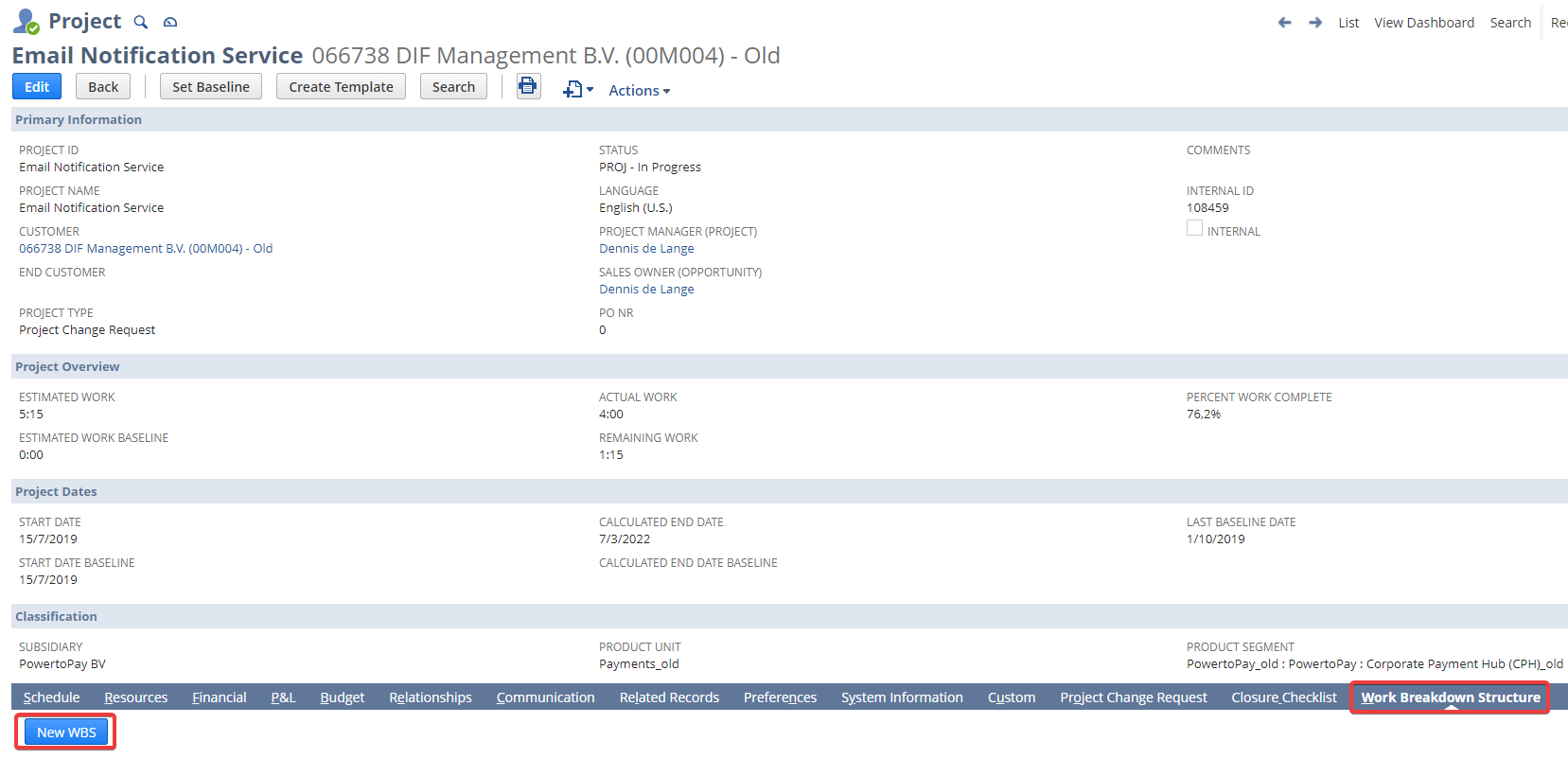
Task: Switch to the Budget tab
Action: pyautogui.click(x=343, y=697)
